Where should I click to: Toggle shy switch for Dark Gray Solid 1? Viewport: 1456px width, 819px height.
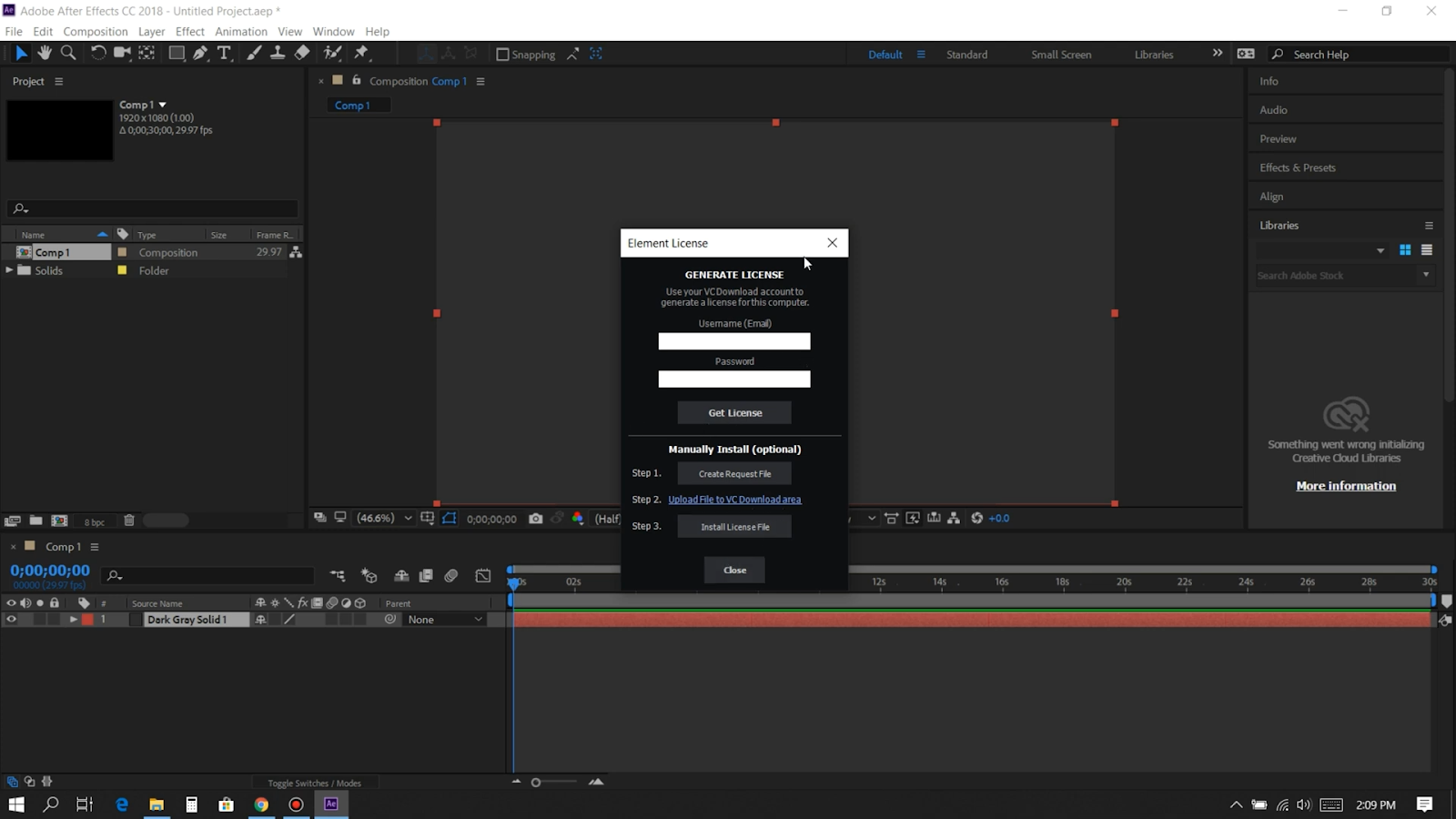[260, 620]
